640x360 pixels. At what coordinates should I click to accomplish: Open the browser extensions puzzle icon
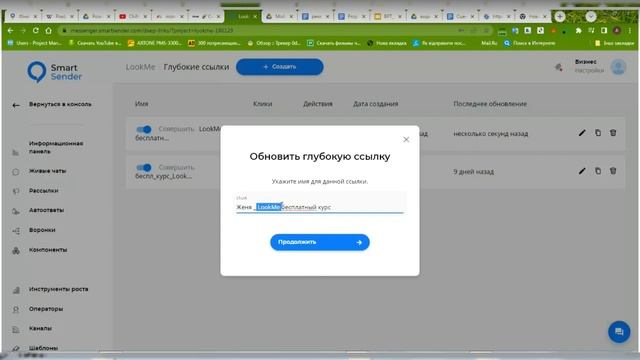[x=578, y=31]
